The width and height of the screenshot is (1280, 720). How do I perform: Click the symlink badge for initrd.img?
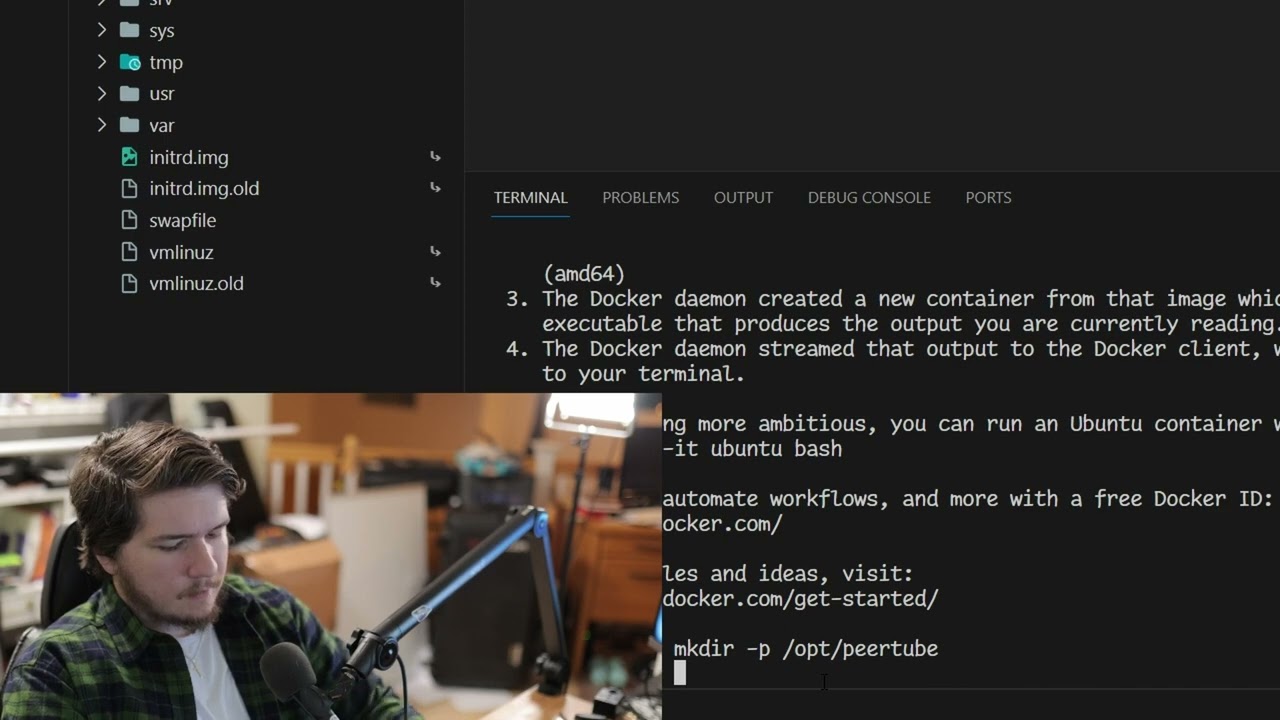pyautogui.click(x=435, y=157)
